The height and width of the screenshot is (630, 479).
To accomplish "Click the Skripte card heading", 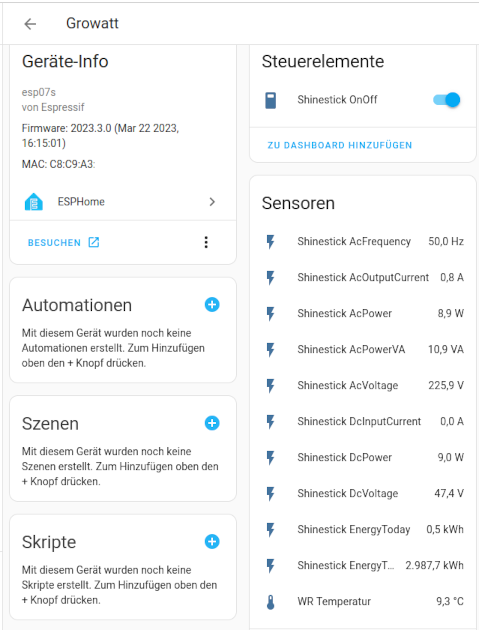I will tap(49, 542).
